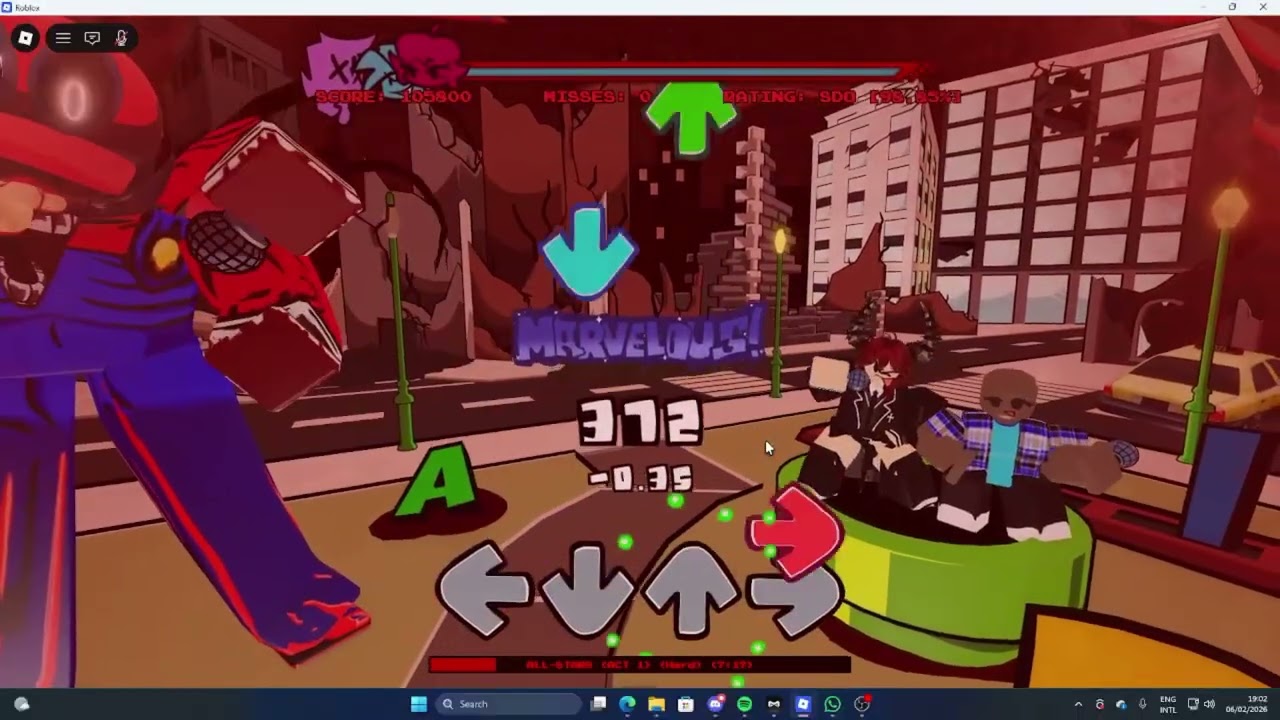Open the Roblox logo menu
1280x720 pixels.
(25, 38)
